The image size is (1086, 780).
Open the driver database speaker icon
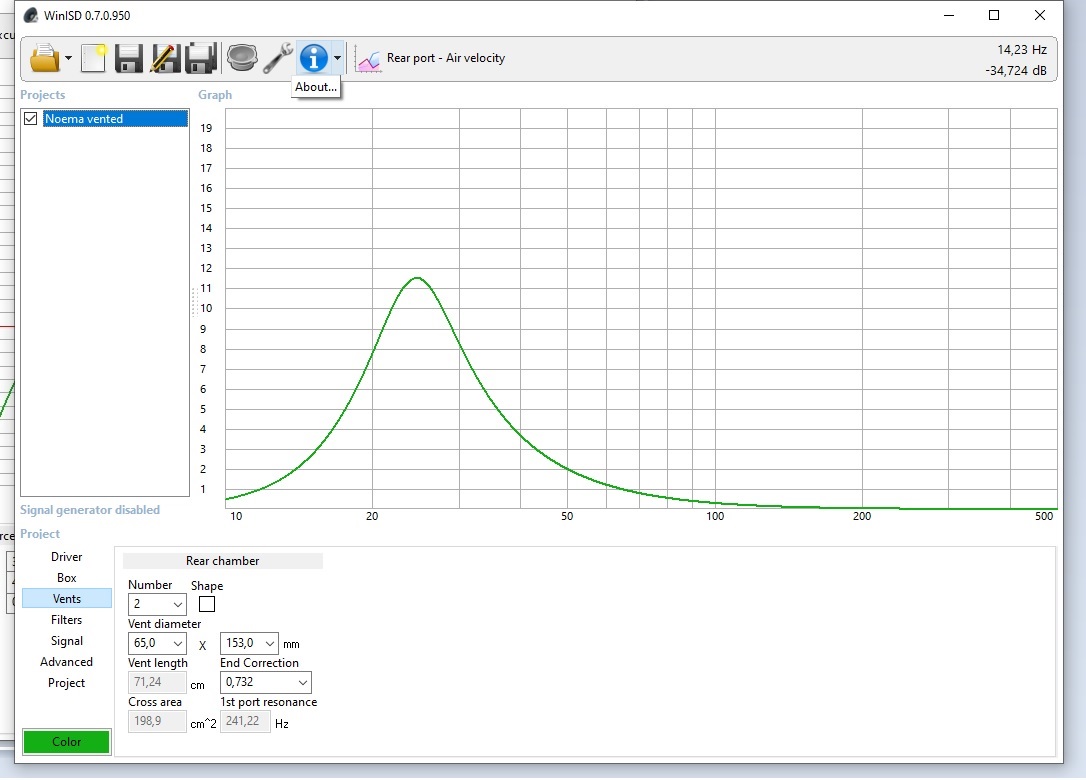click(x=241, y=58)
